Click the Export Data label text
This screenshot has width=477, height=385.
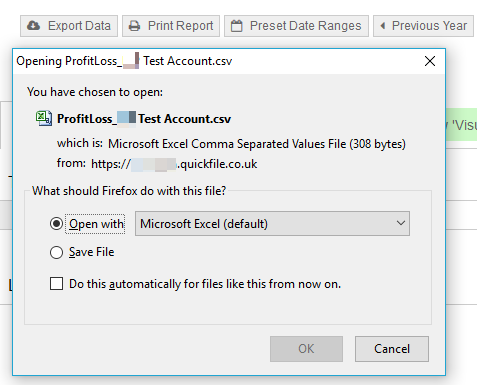(x=79, y=26)
